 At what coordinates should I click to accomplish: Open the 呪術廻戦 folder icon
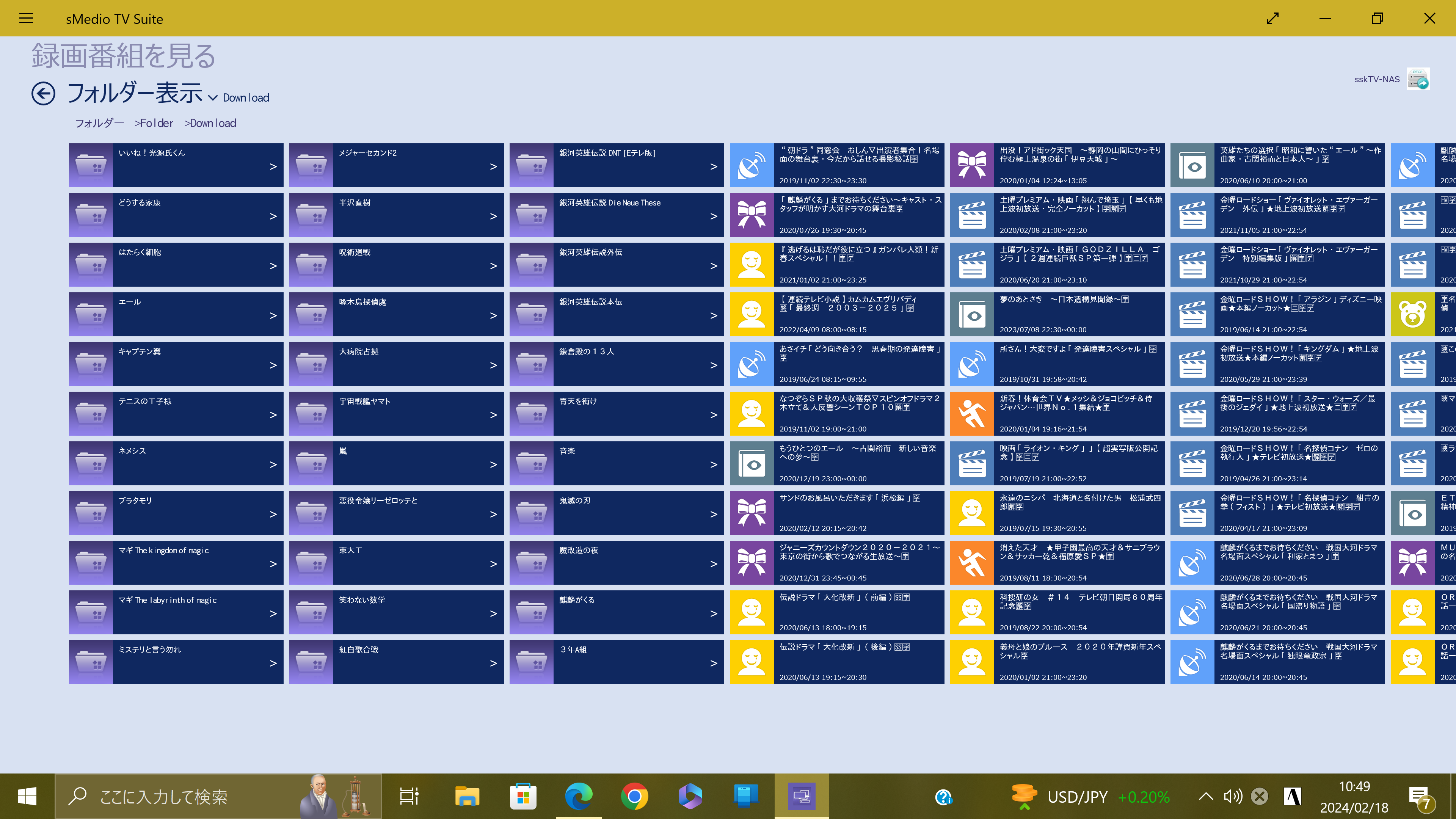pyautogui.click(x=311, y=265)
